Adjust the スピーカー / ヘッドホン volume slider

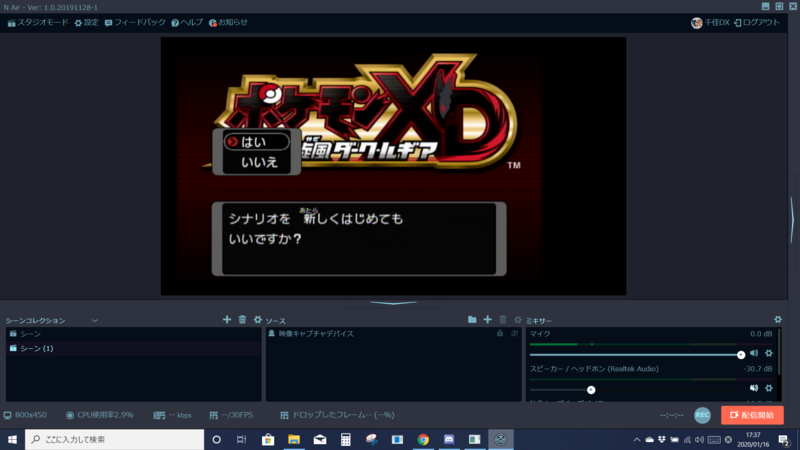point(635,390)
